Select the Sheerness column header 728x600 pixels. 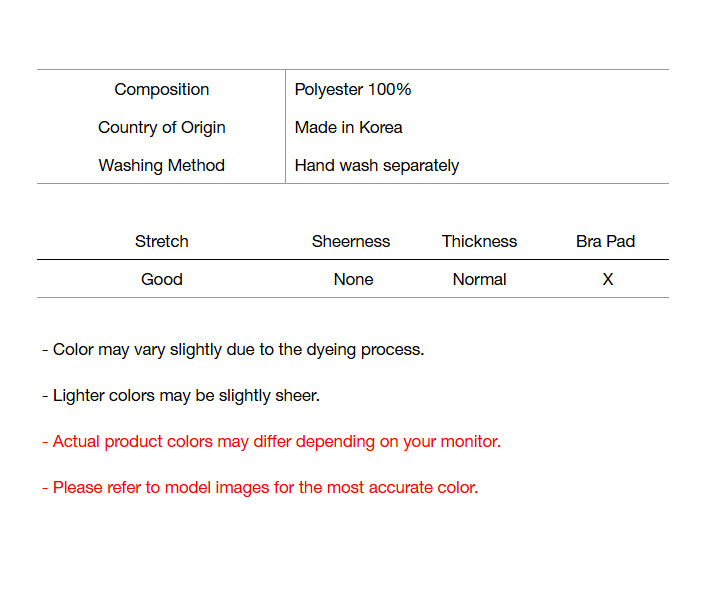click(x=351, y=242)
